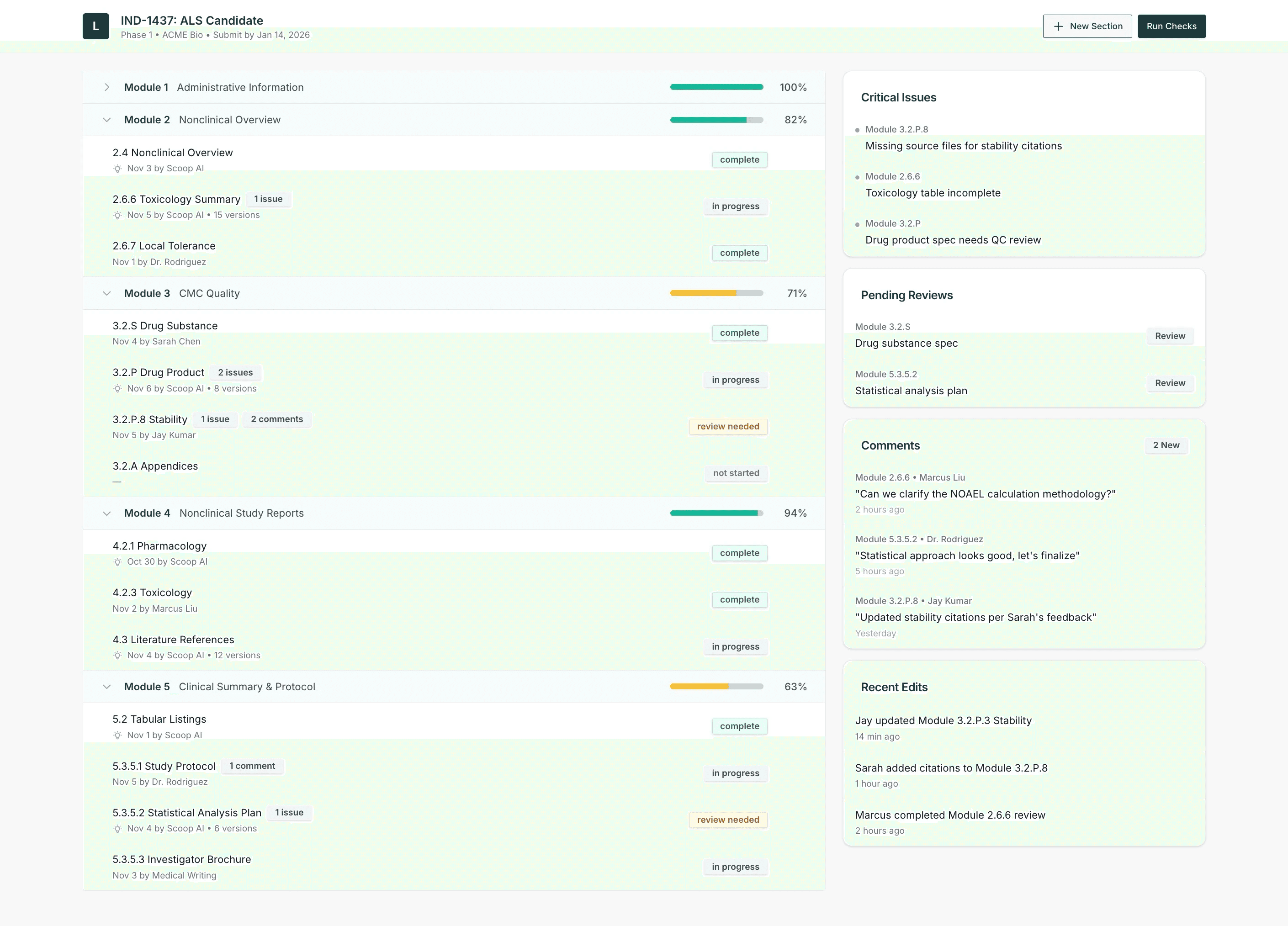Click AI icon under 5.3.5.2 Statistical Analysis Plan
Image resolution: width=1288 pixels, height=926 pixels.
[x=117, y=829]
